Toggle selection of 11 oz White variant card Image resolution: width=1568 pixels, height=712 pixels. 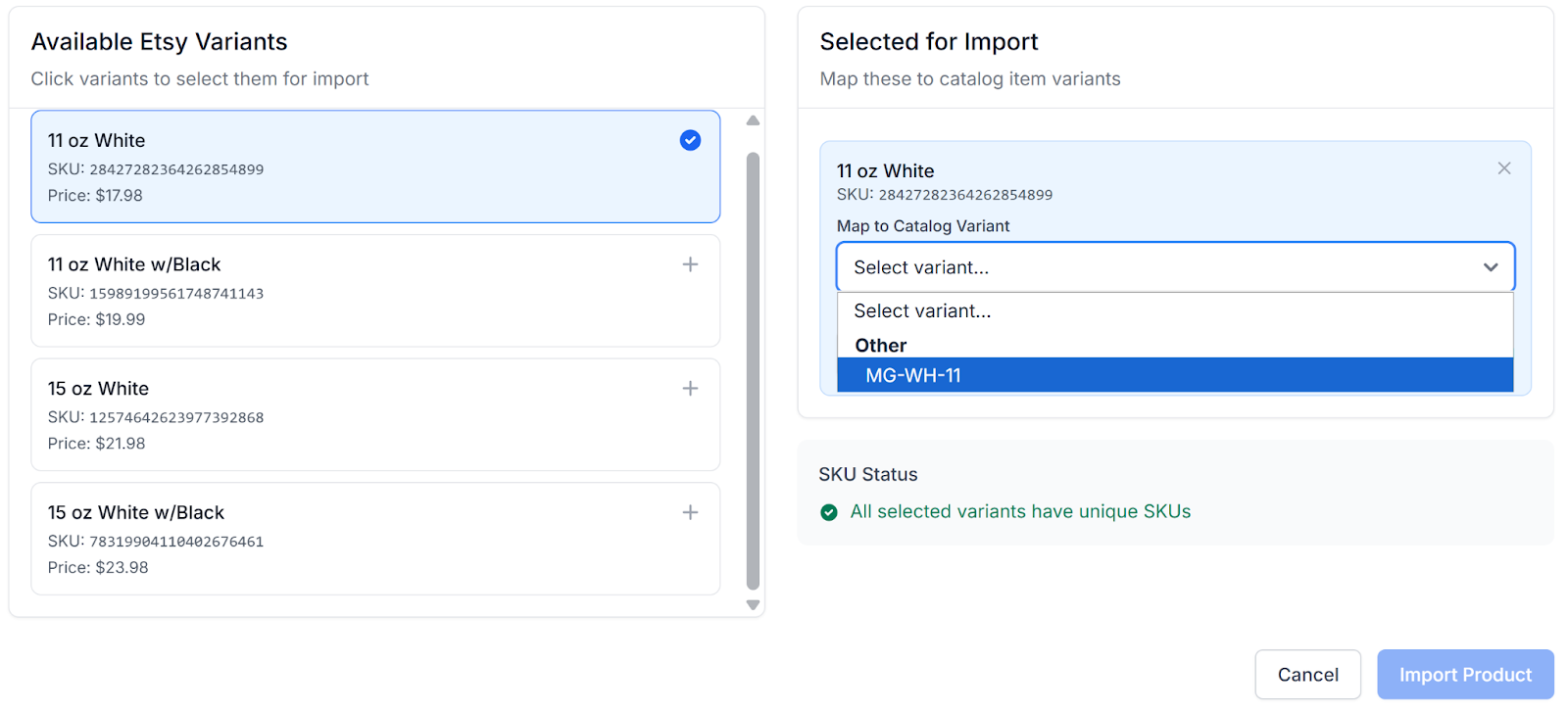(374, 166)
